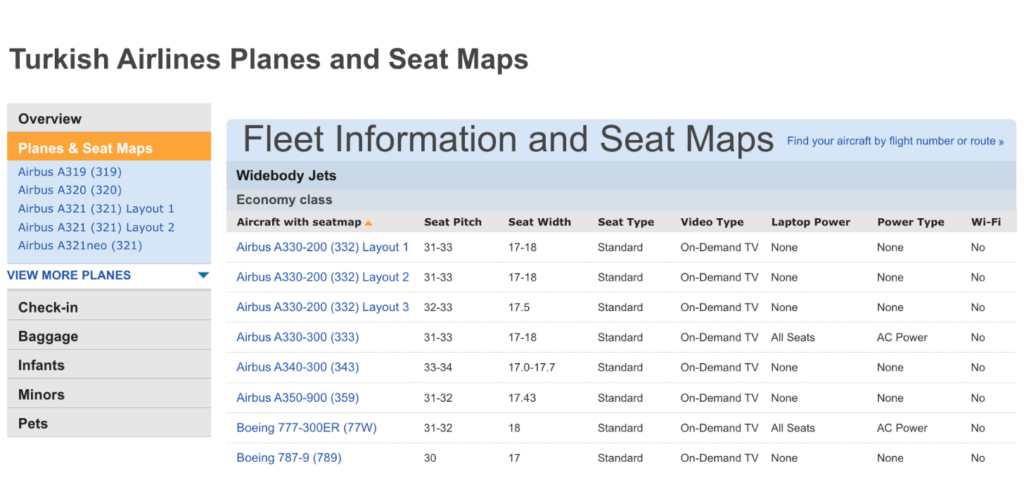Open Airbus A321neo (321) link
The width and height of the screenshot is (1024, 499).
pos(80,246)
